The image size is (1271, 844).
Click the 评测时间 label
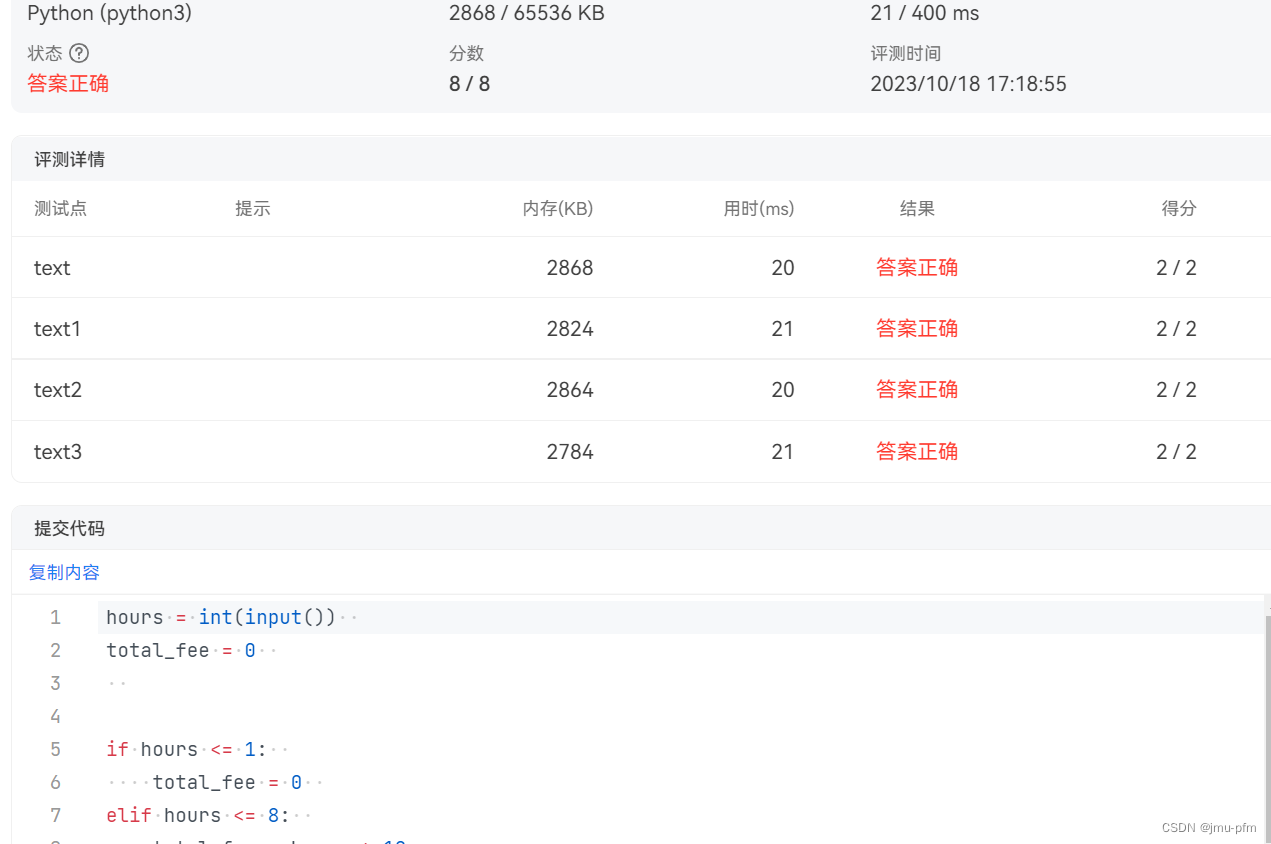tap(906, 53)
